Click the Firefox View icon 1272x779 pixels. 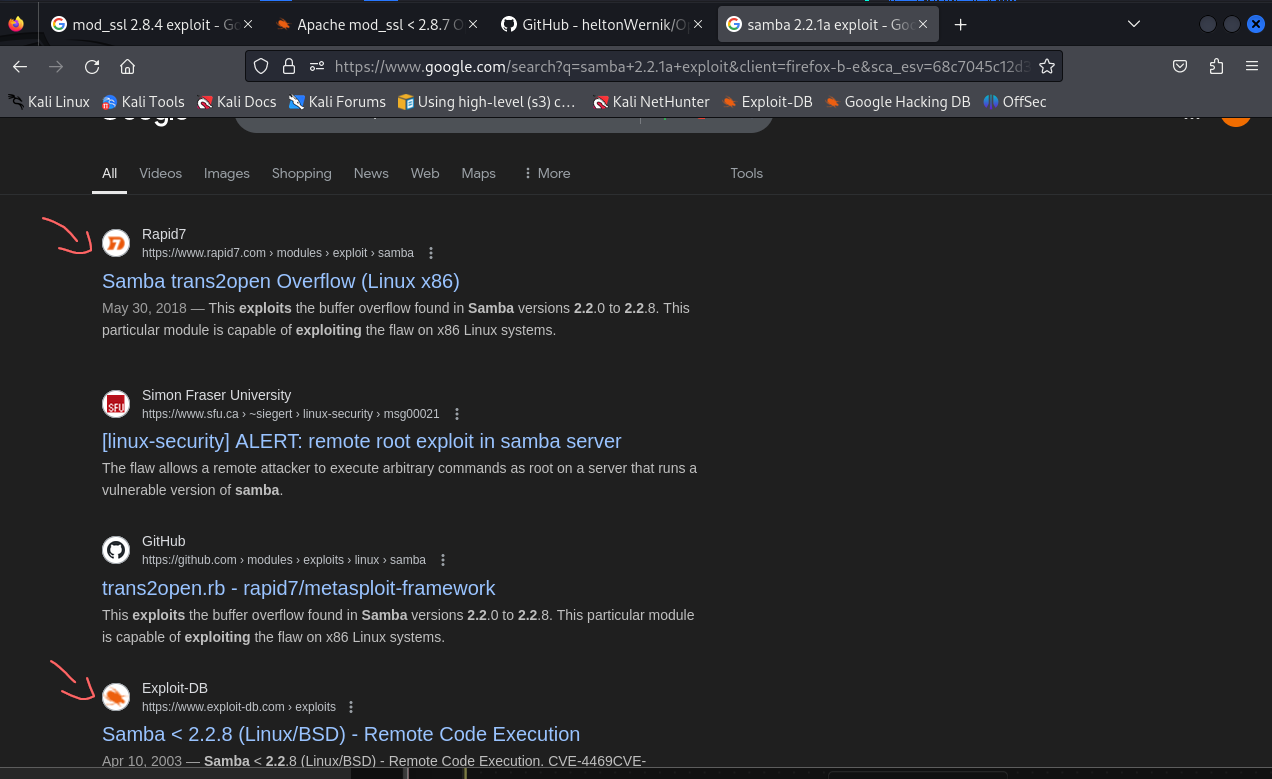[x=16, y=24]
